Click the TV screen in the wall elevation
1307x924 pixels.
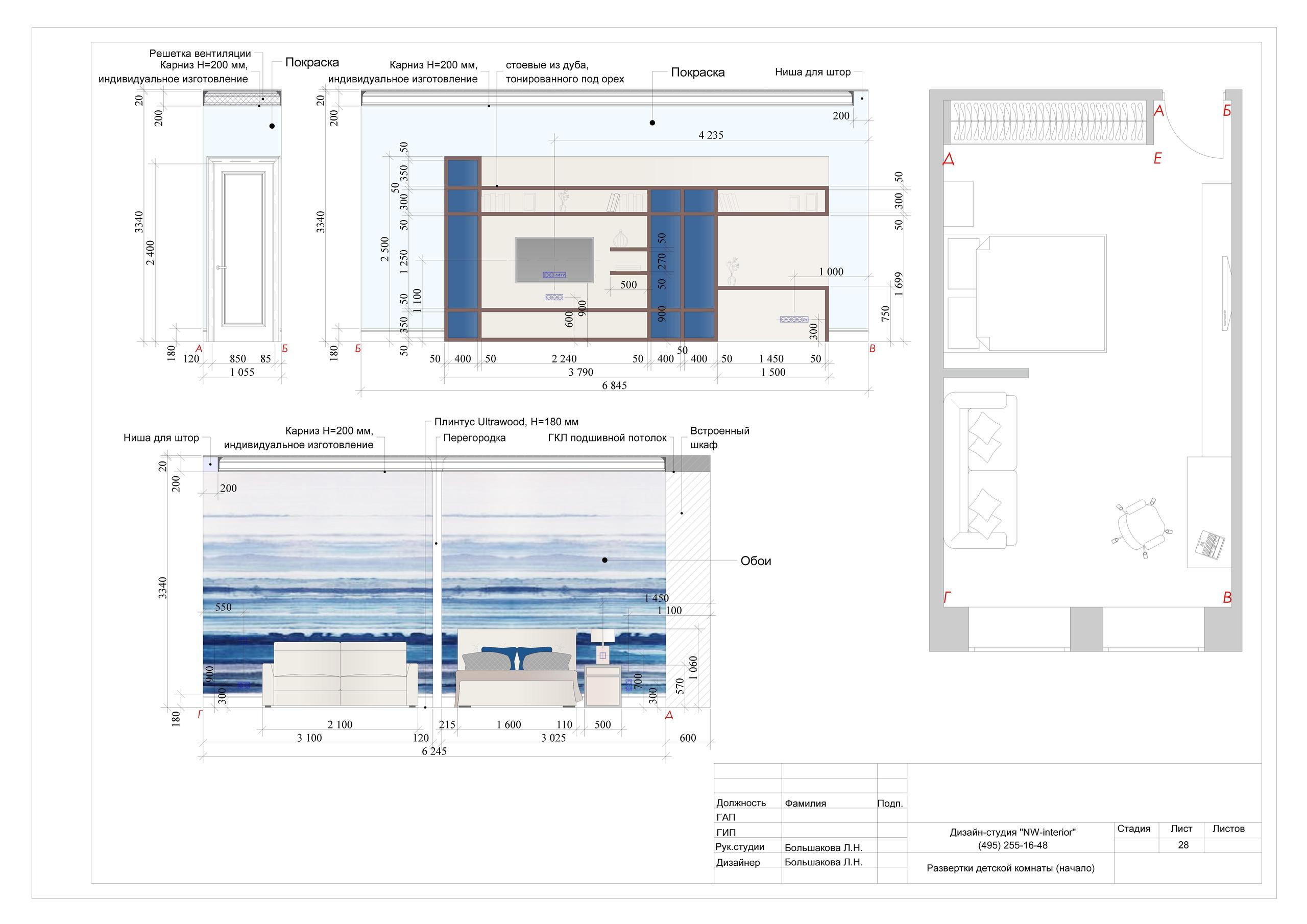554,256
